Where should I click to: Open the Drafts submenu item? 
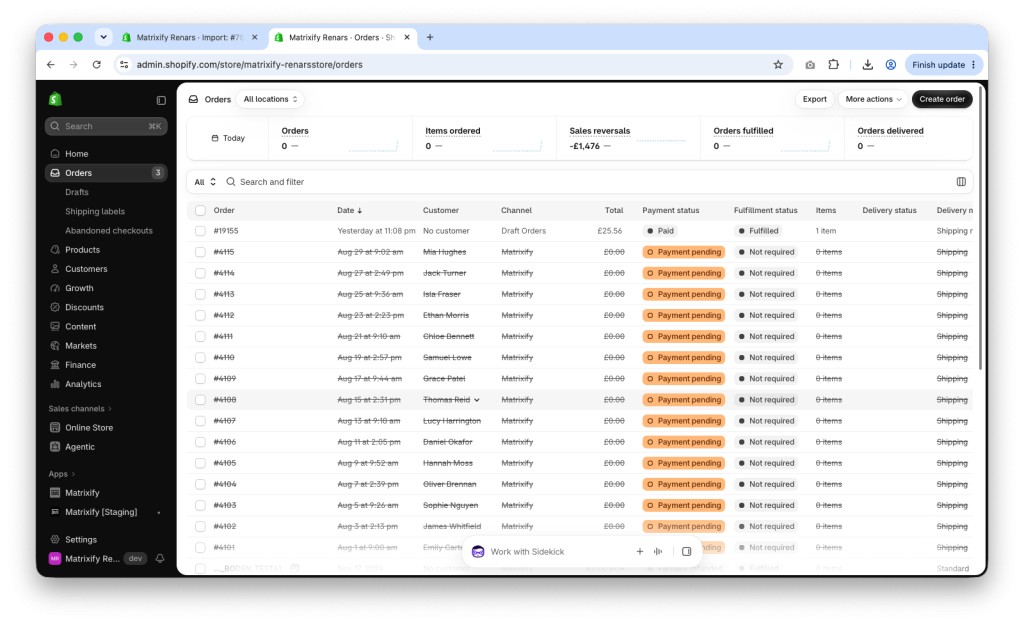coord(76,192)
